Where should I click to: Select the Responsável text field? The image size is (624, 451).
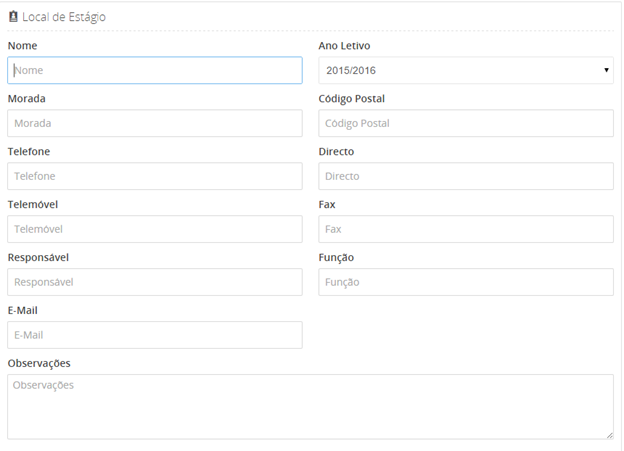pyautogui.click(x=154, y=282)
